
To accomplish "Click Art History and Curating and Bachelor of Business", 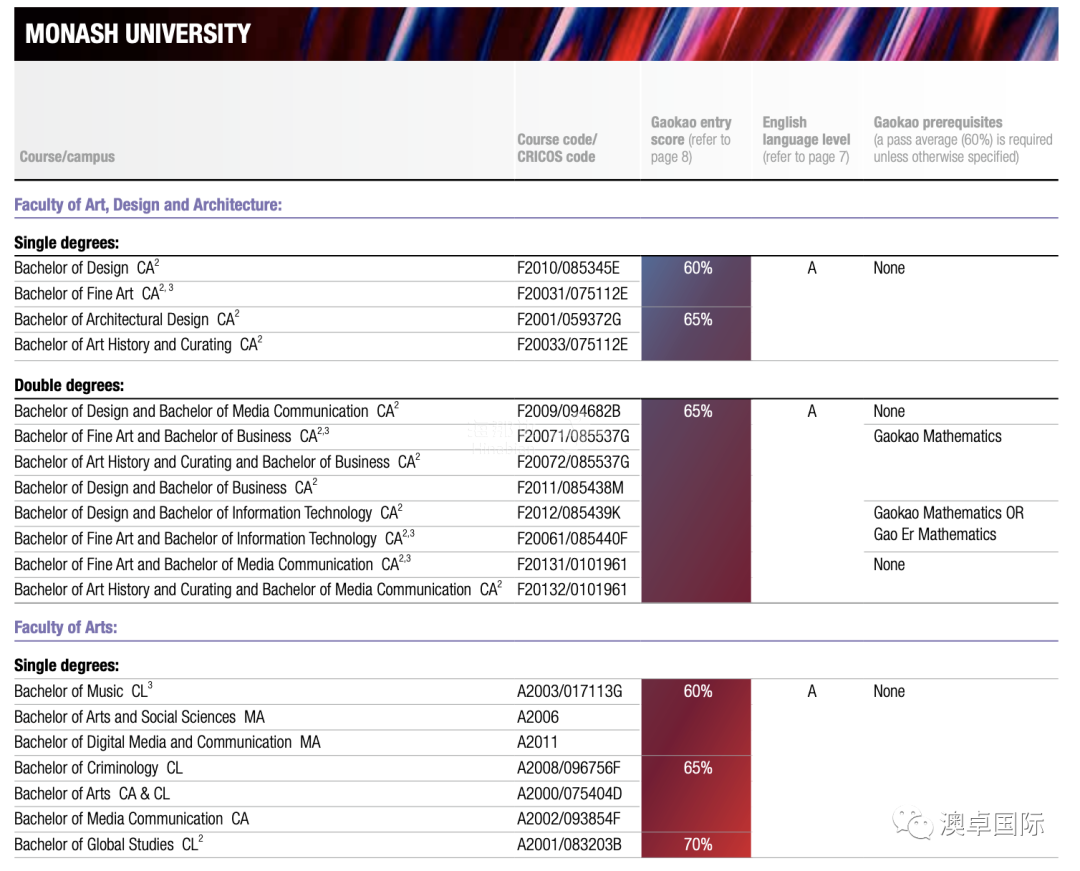I will tap(217, 462).
